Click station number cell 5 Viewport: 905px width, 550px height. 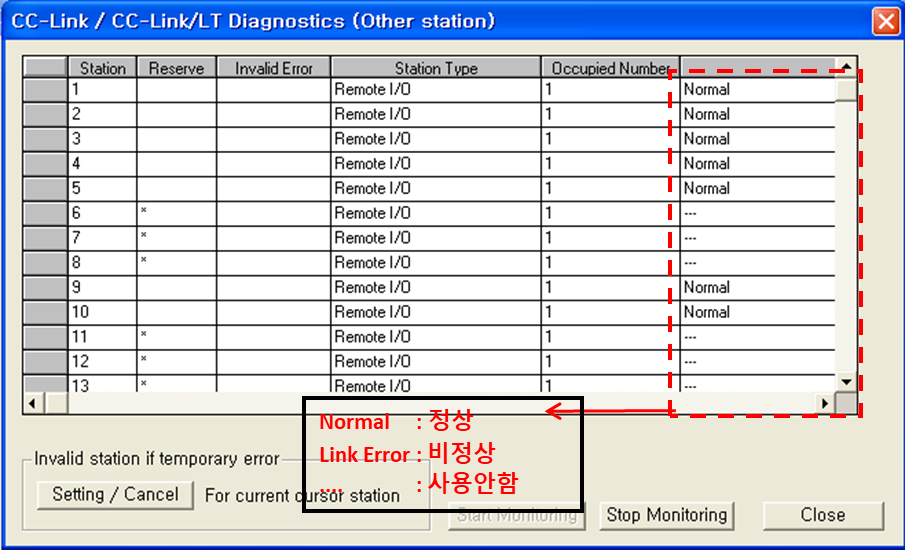pos(102,189)
